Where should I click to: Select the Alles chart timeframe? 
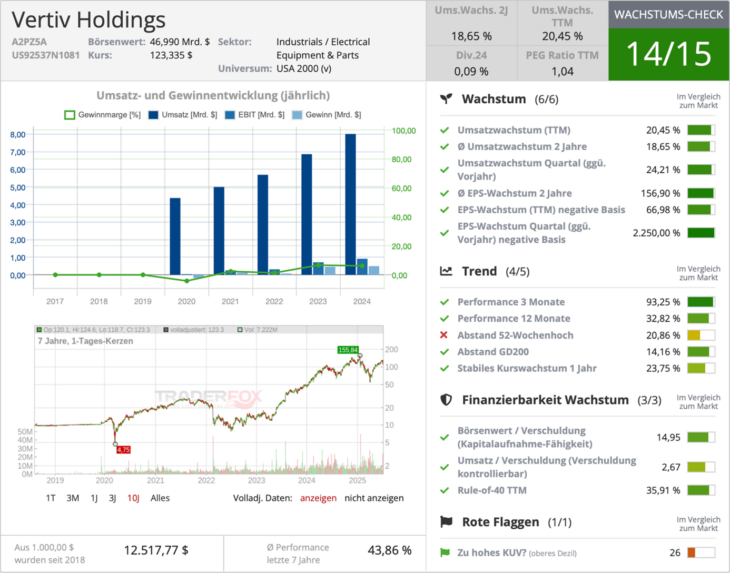click(160, 498)
